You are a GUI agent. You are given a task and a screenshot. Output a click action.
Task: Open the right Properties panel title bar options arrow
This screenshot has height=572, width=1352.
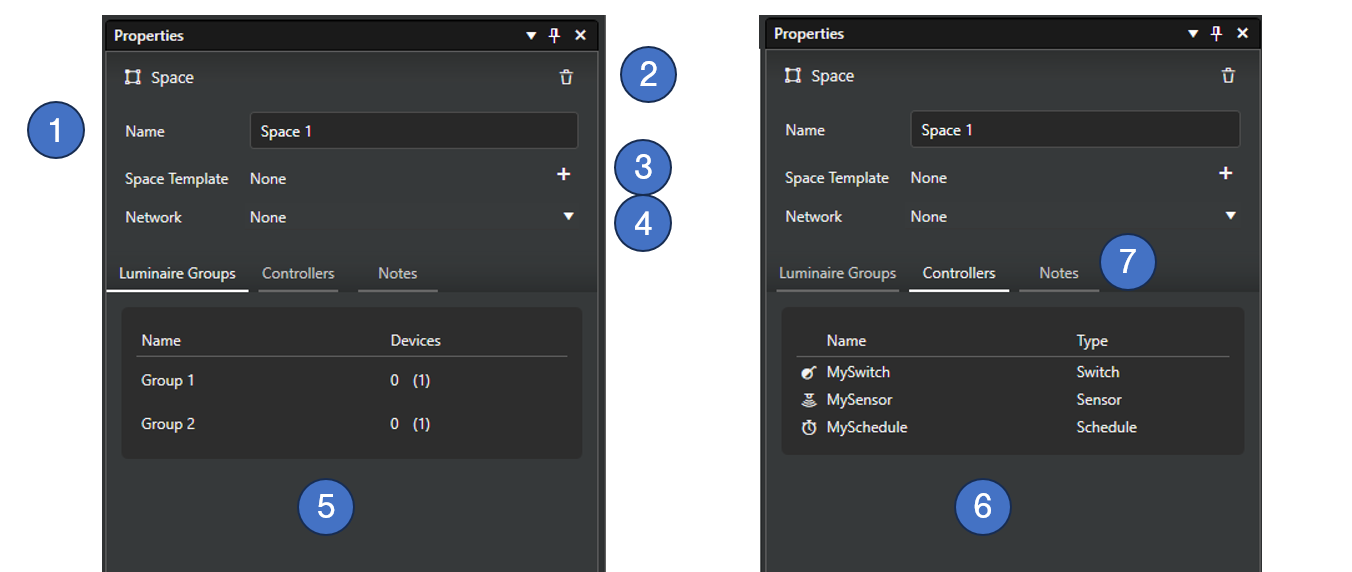1193,34
